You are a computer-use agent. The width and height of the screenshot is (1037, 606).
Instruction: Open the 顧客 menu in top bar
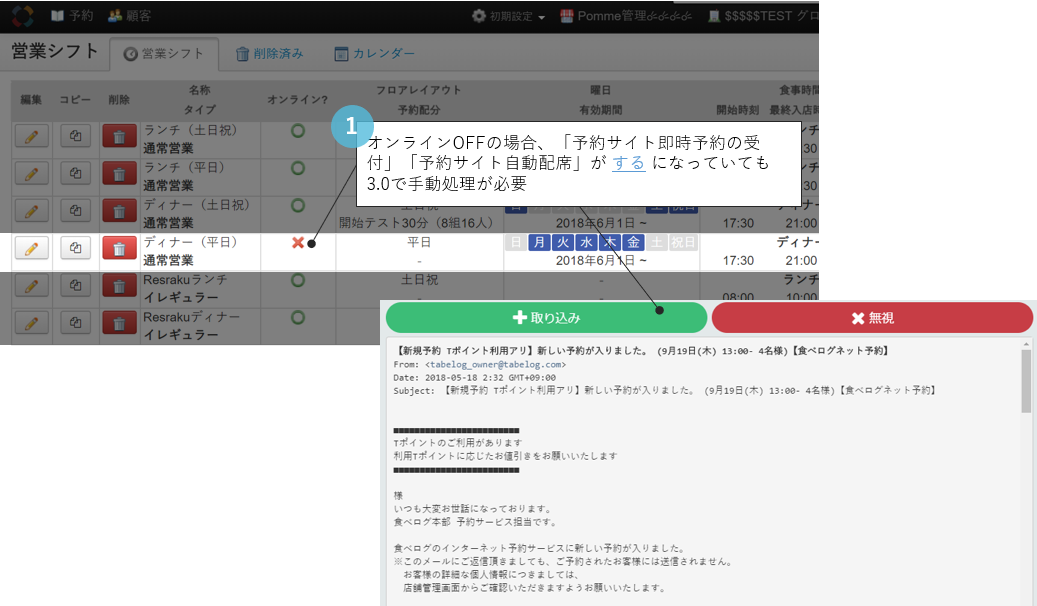pyautogui.click(x=130, y=16)
